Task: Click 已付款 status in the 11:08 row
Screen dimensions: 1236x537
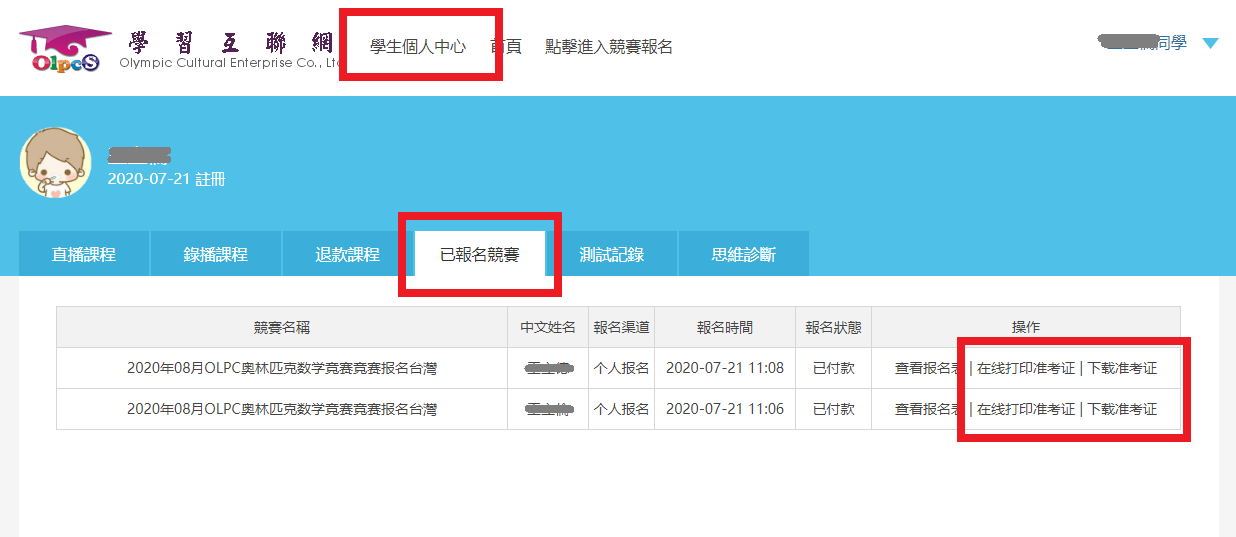Action: pos(833,368)
